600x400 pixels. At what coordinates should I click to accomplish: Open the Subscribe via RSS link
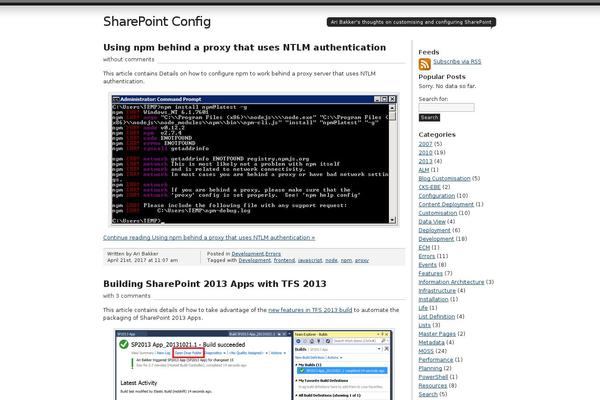pyautogui.click(x=457, y=61)
